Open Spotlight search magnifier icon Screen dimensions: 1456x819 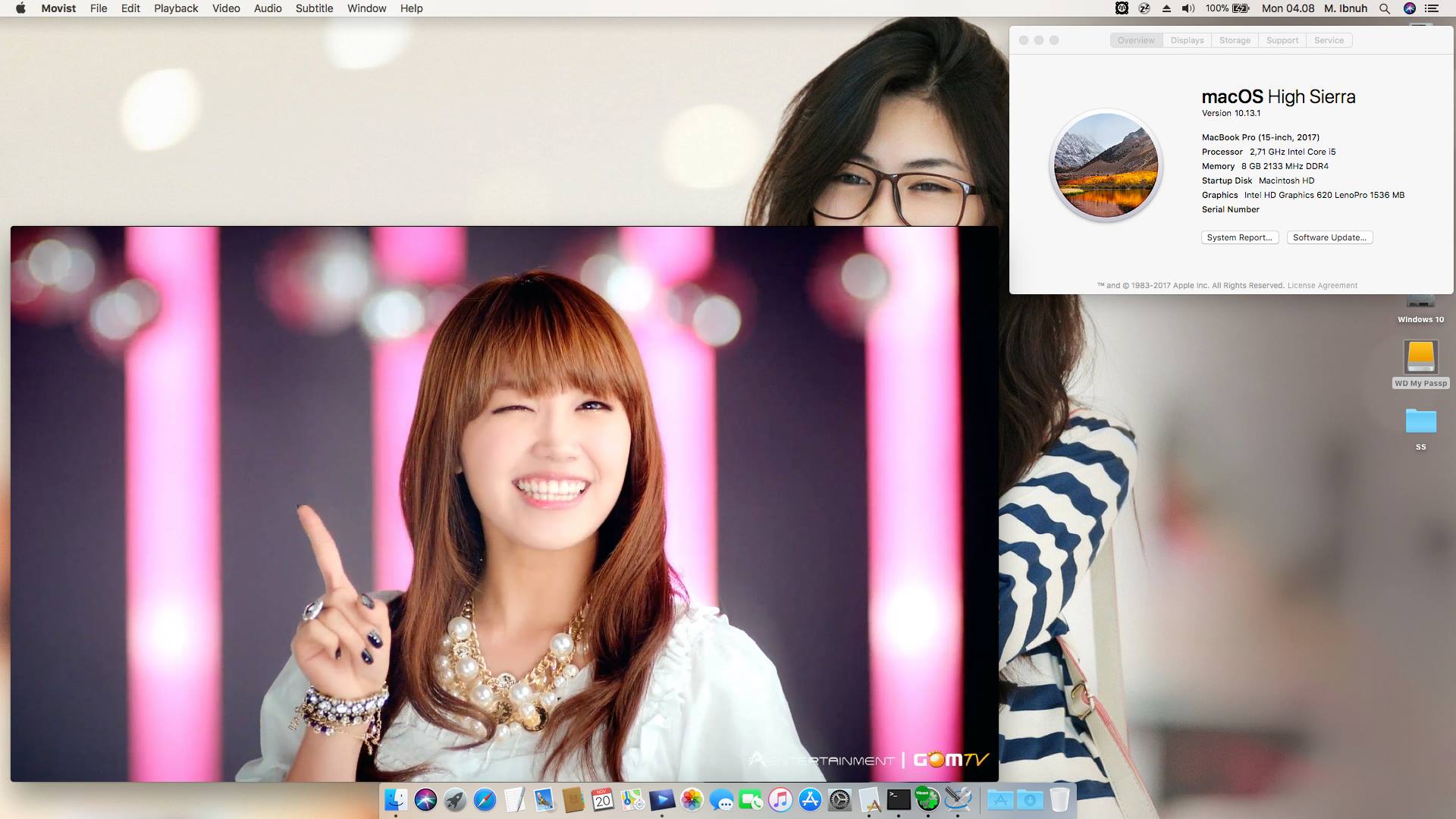click(1384, 8)
